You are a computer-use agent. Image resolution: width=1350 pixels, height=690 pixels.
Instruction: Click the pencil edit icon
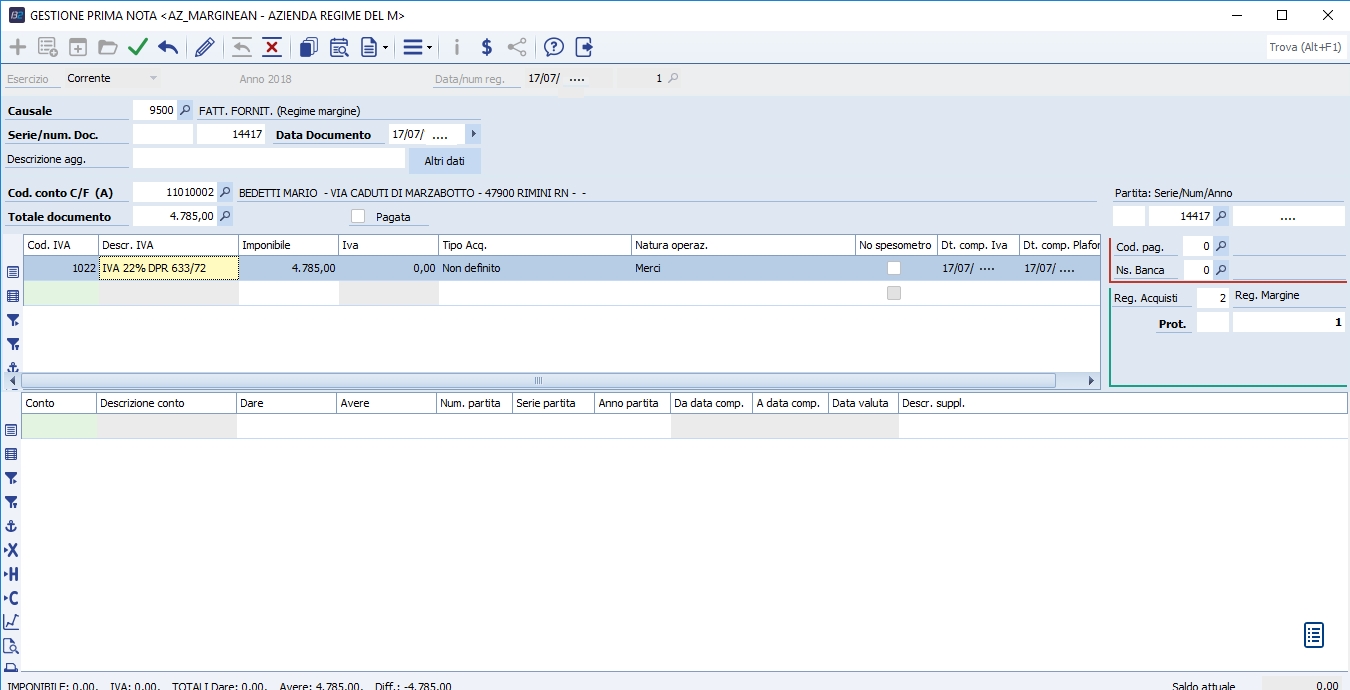coord(205,47)
